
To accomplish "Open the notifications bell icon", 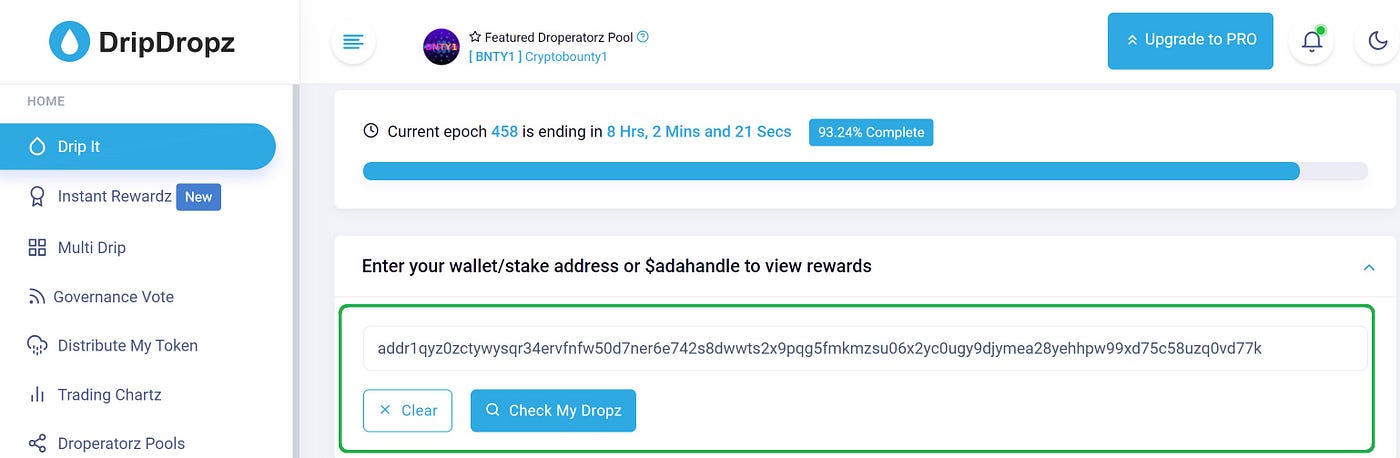I will pyautogui.click(x=1311, y=41).
